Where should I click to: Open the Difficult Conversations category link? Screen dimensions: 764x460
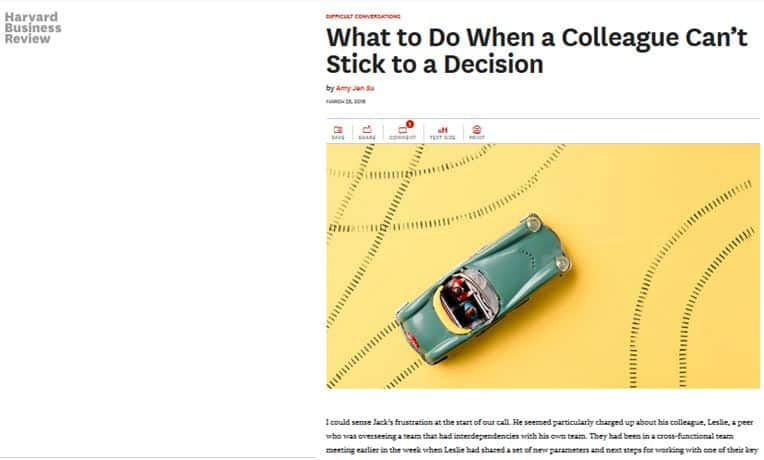click(x=363, y=17)
